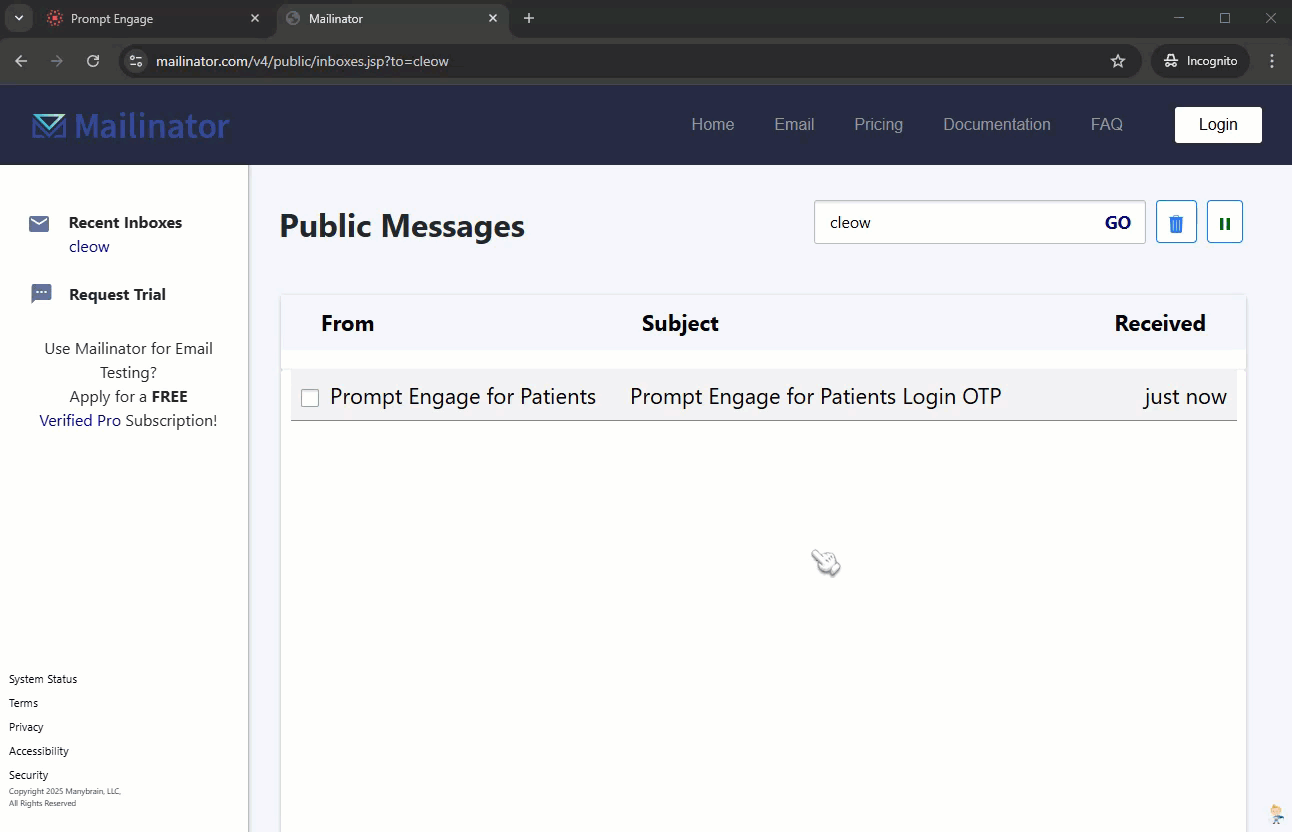Click the support mascot icon at bottom right
The height and width of the screenshot is (832, 1292).
1276,813
